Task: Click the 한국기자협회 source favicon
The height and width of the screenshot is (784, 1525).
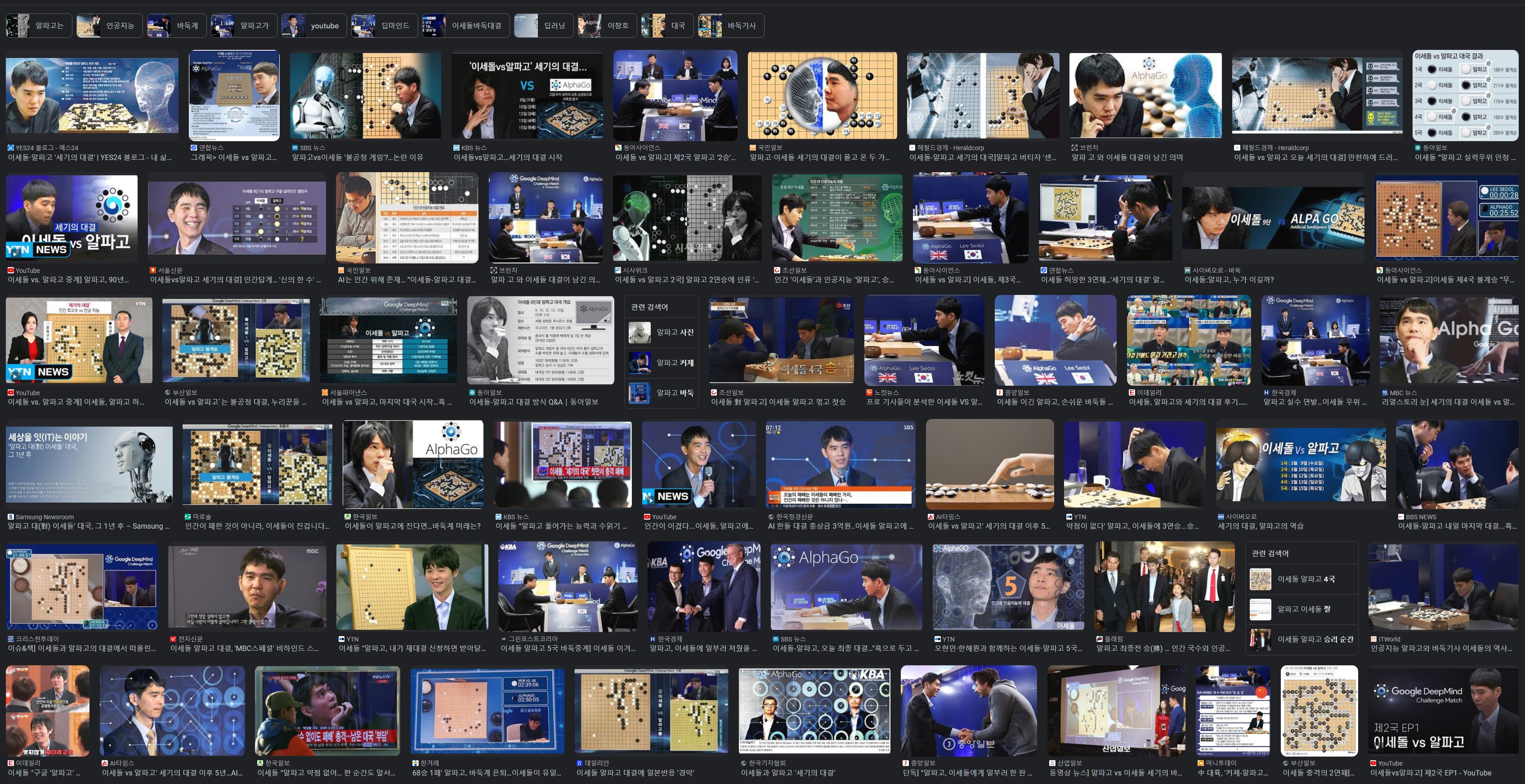Action: tap(743, 764)
